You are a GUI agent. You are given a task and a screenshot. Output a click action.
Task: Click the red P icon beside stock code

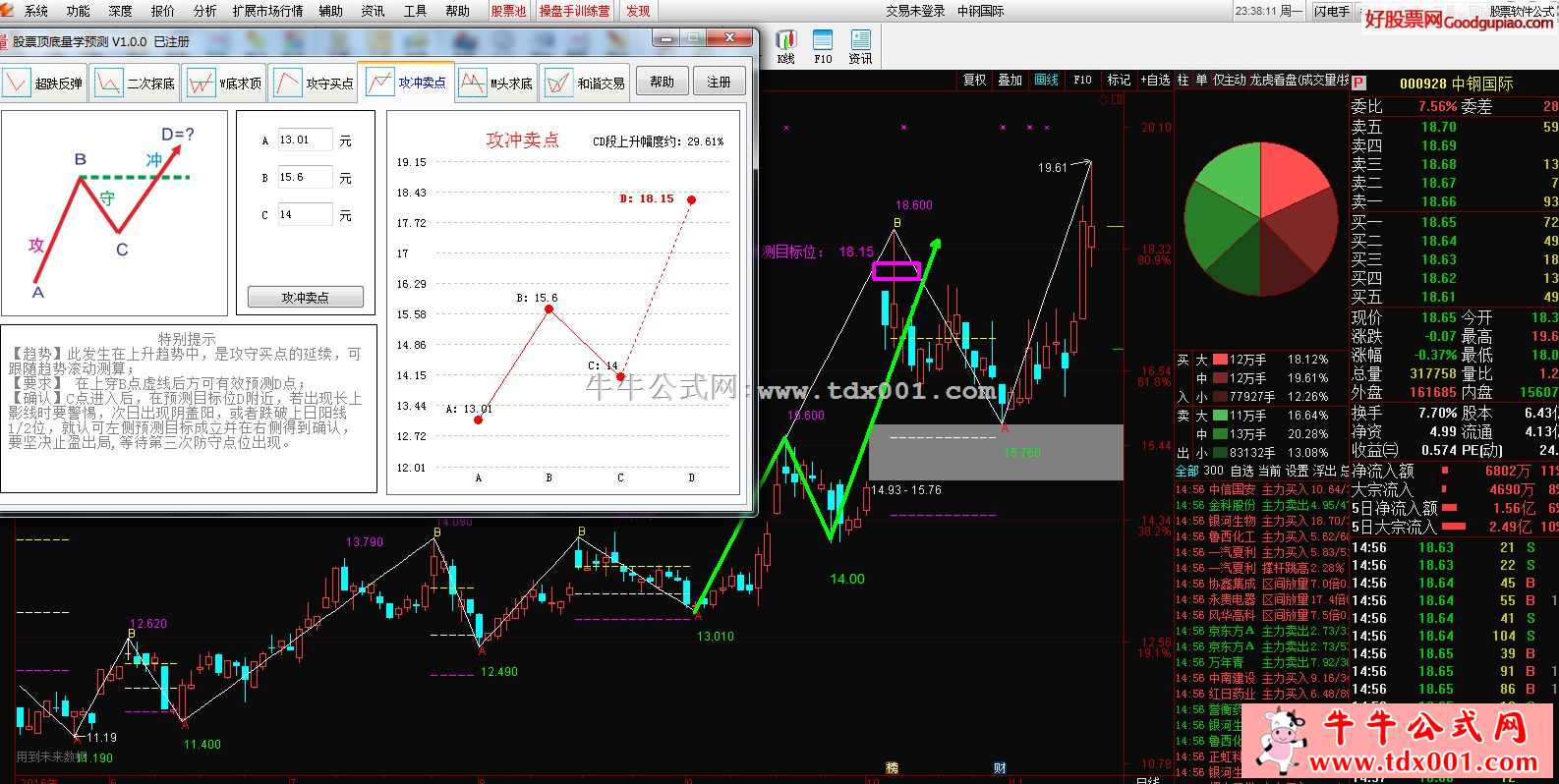(1359, 84)
